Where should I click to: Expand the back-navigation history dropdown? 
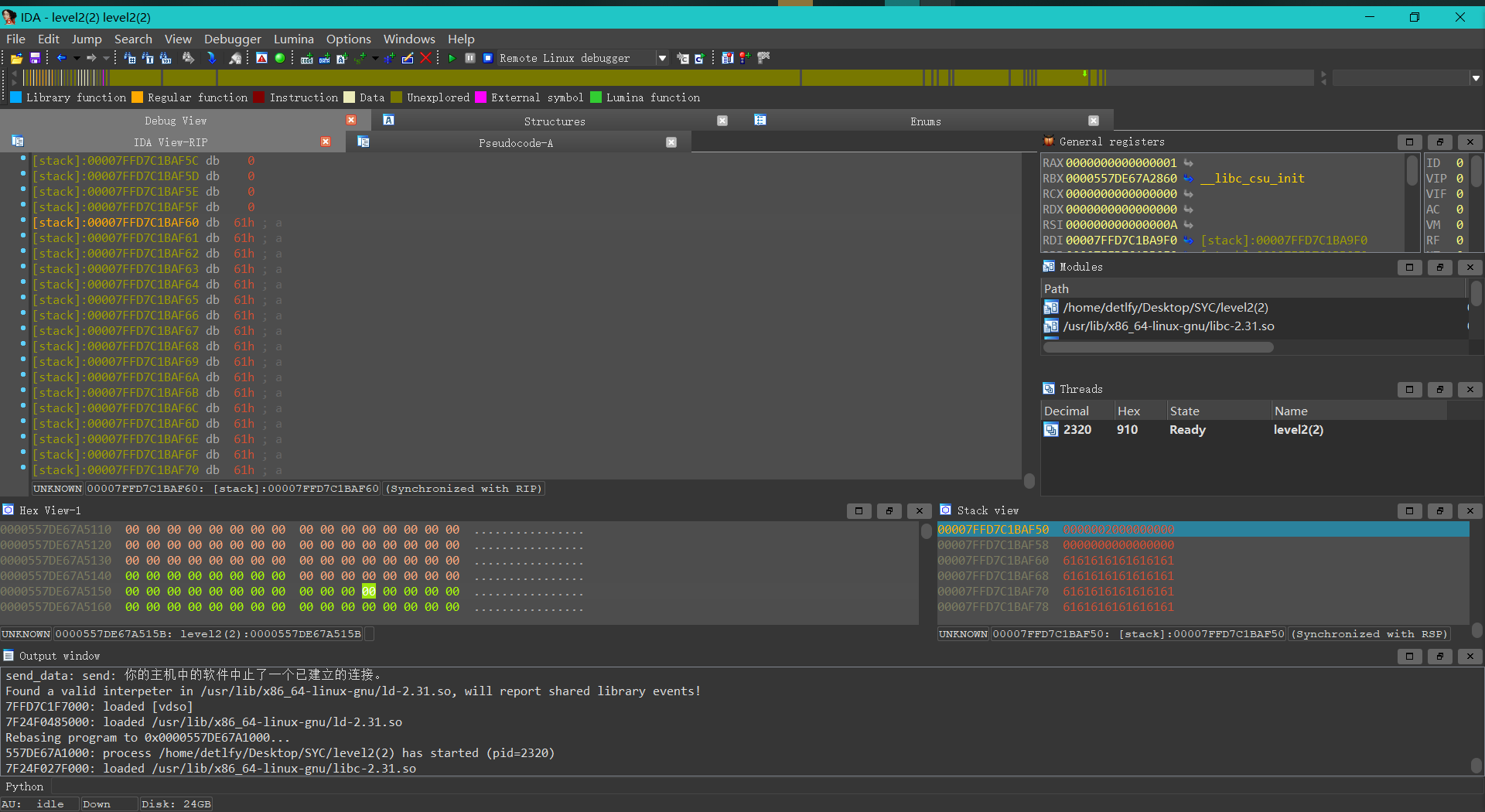click(x=77, y=58)
